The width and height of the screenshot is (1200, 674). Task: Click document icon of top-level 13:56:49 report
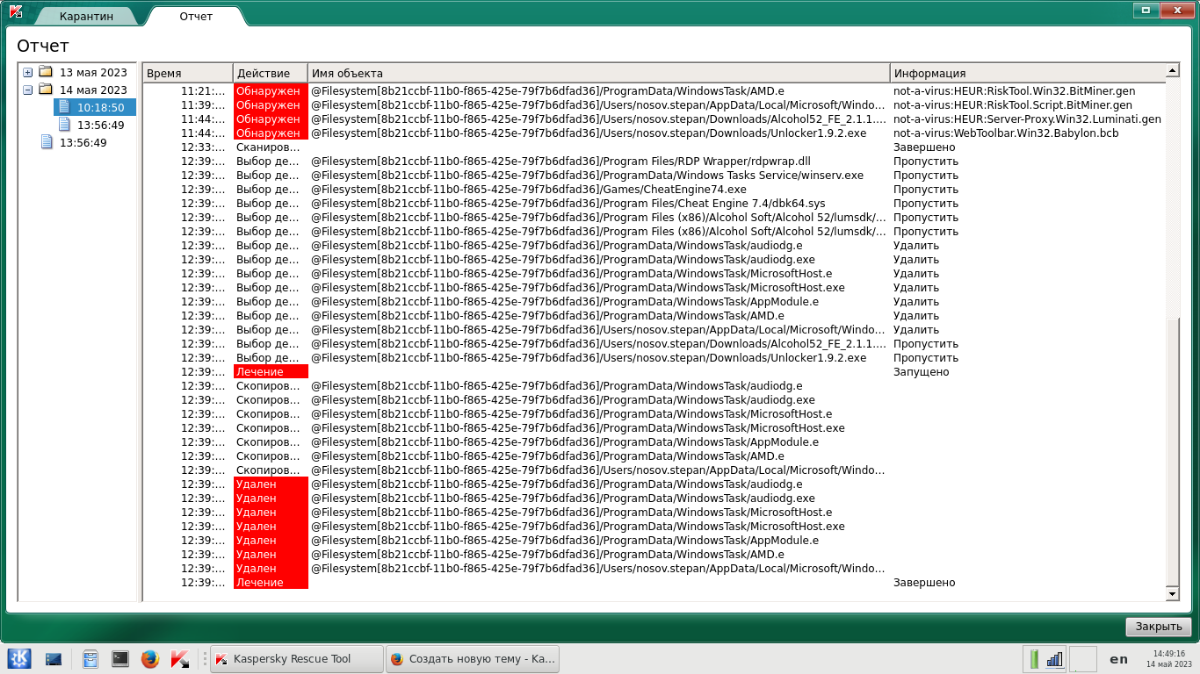click(x=46, y=142)
